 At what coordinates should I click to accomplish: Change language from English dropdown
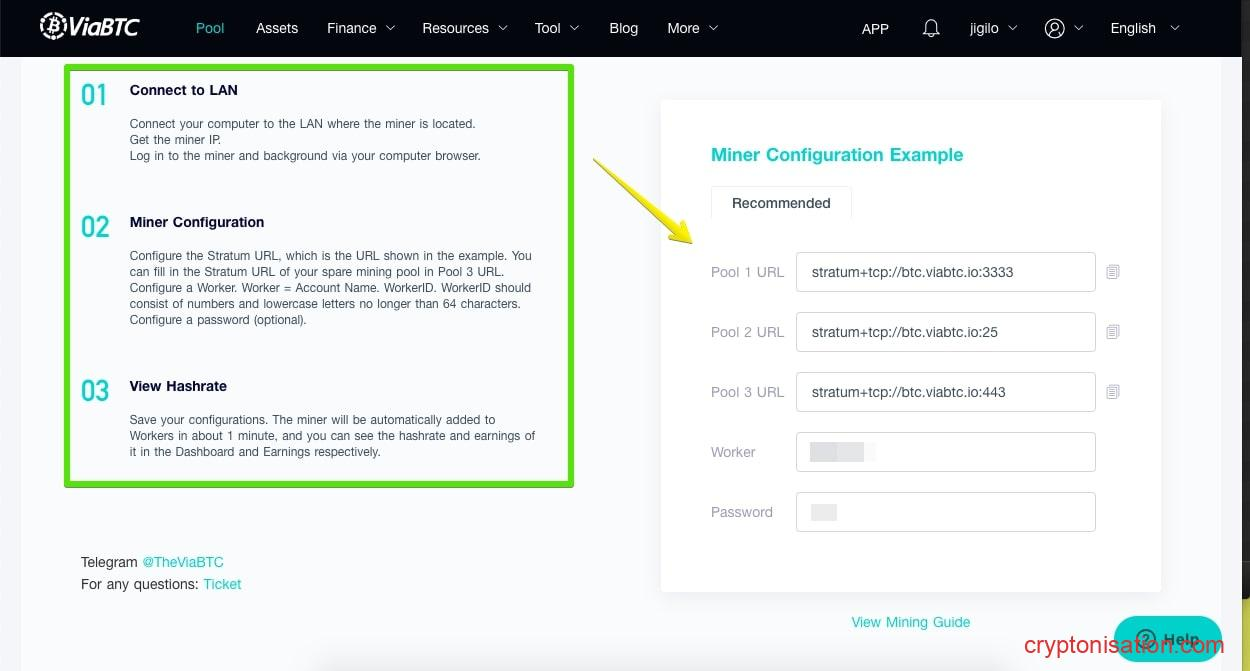[1144, 28]
